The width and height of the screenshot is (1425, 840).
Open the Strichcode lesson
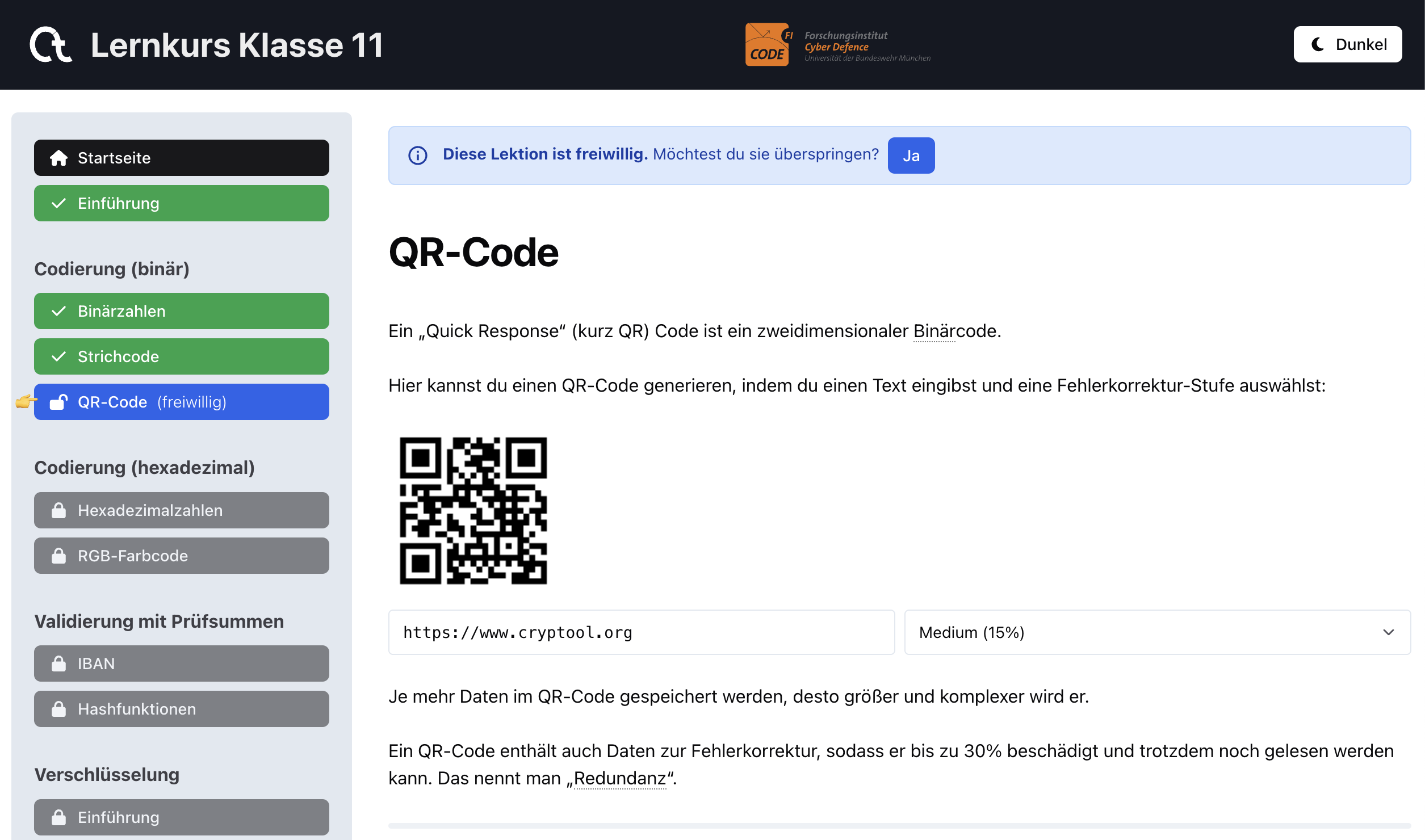coord(182,356)
